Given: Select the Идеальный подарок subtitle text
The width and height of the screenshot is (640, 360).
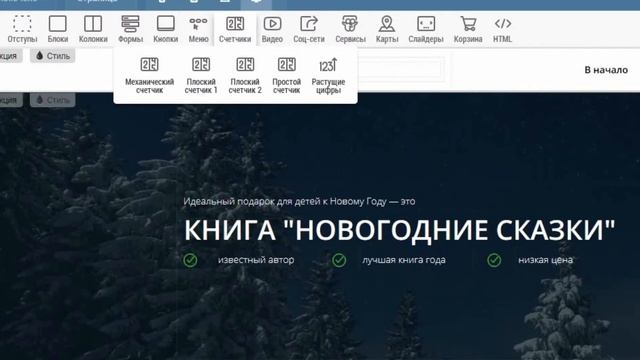Looking at the screenshot, I should [x=299, y=201].
